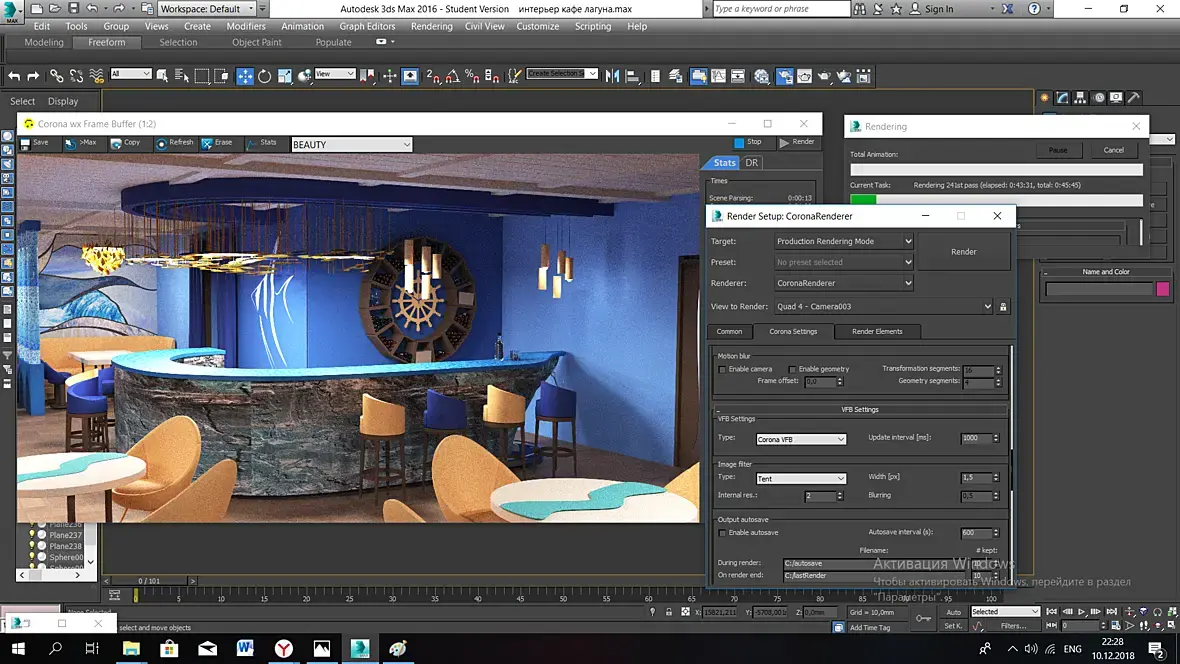This screenshot has height=664, width=1180.
Task: Enable geometry motion blur checkbox
Action: coord(793,369)
